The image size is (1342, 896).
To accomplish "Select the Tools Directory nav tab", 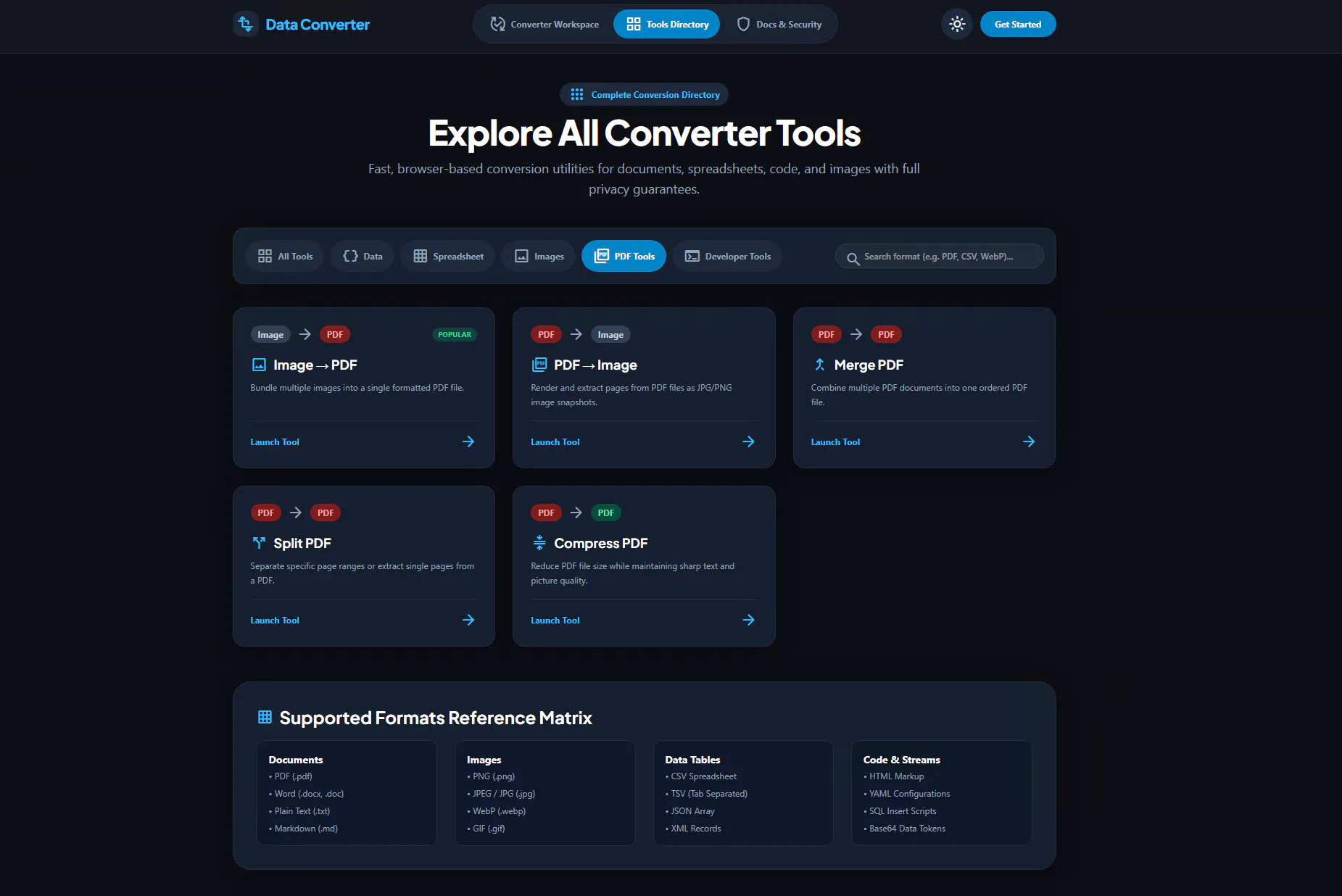I will [x=667, y=24].
